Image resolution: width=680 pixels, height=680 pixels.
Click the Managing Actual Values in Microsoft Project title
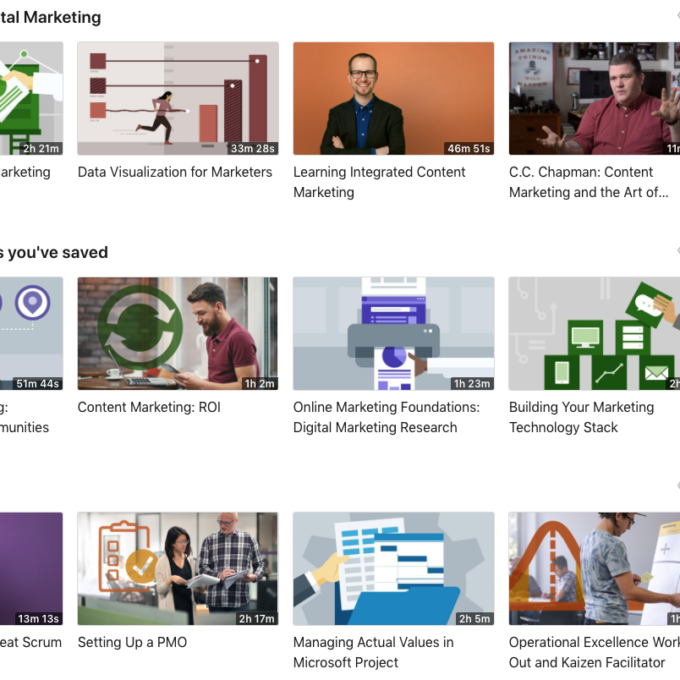pos(373,652)
